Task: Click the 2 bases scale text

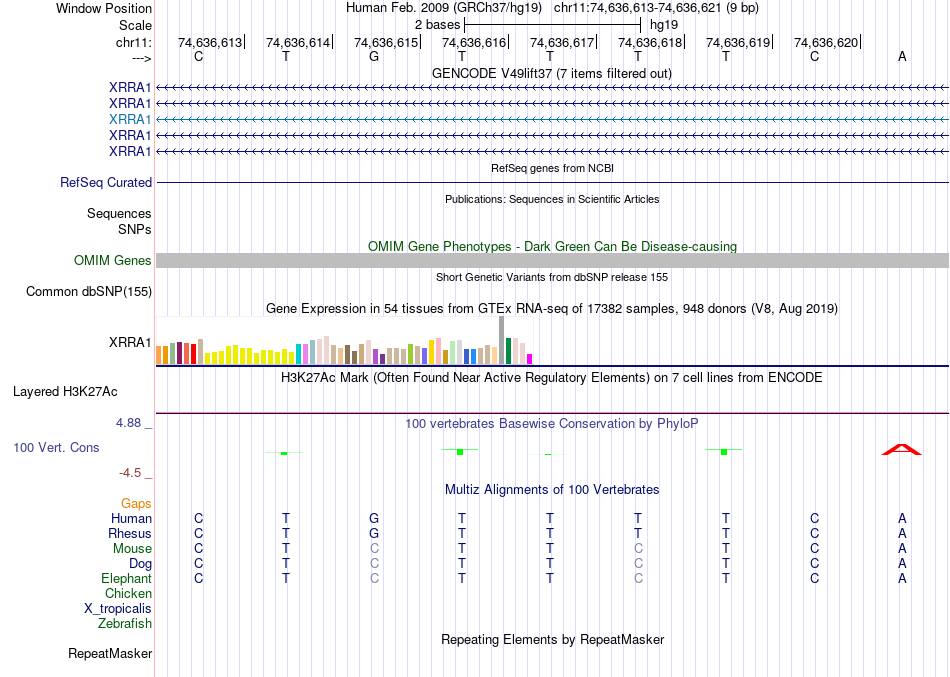Action: 437,25
